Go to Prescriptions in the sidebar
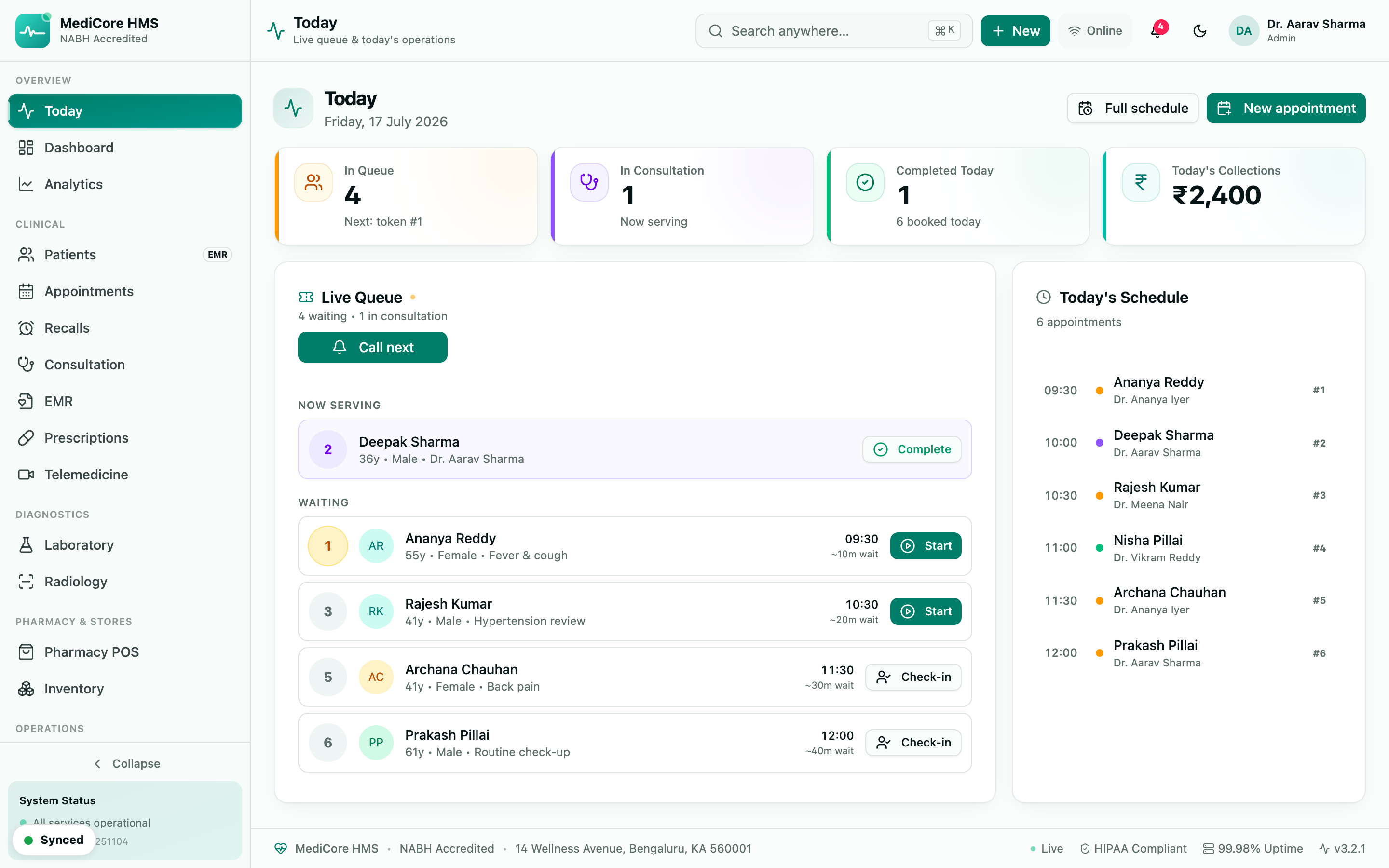 [125, 438]
